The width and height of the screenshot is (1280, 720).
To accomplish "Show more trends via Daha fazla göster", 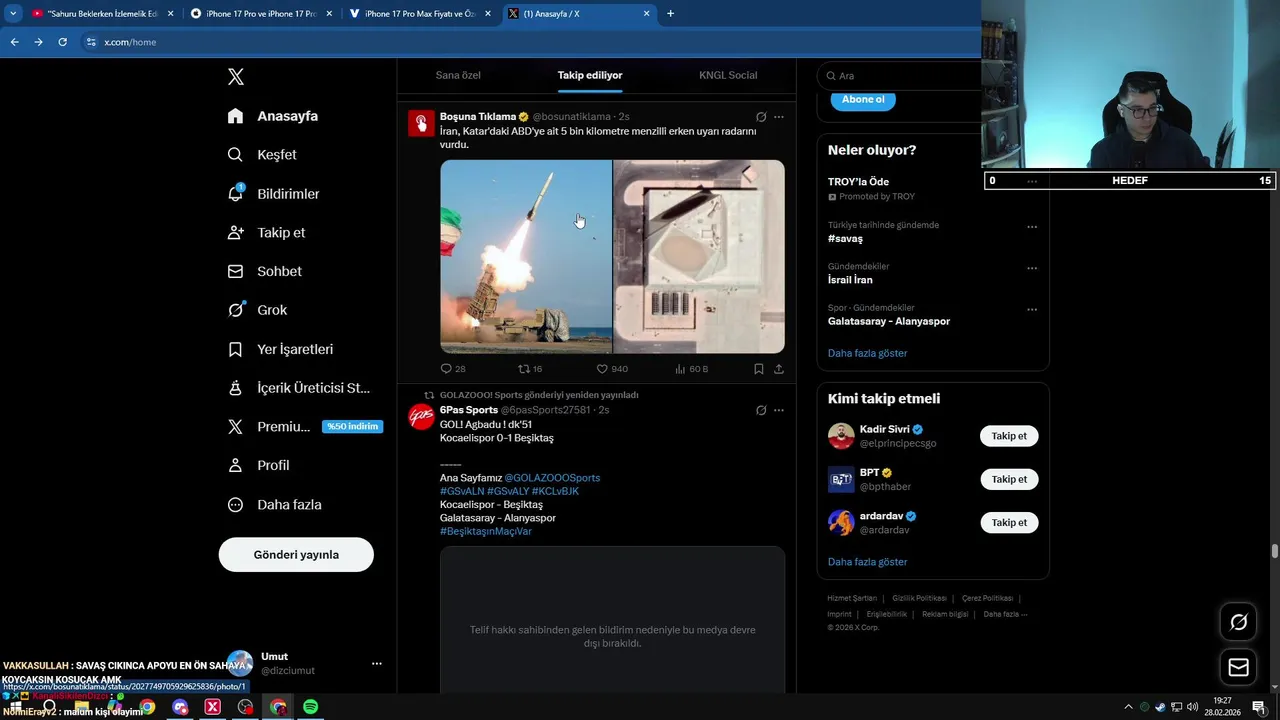I will 868,353.
